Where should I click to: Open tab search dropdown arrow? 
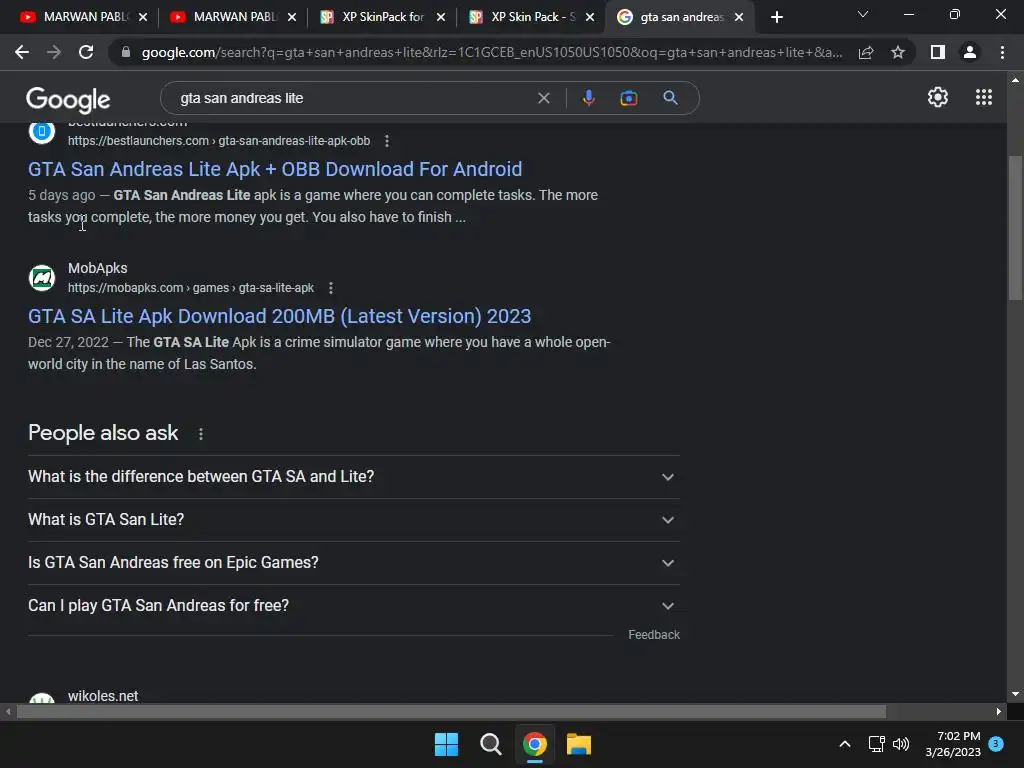click(863, 14)
